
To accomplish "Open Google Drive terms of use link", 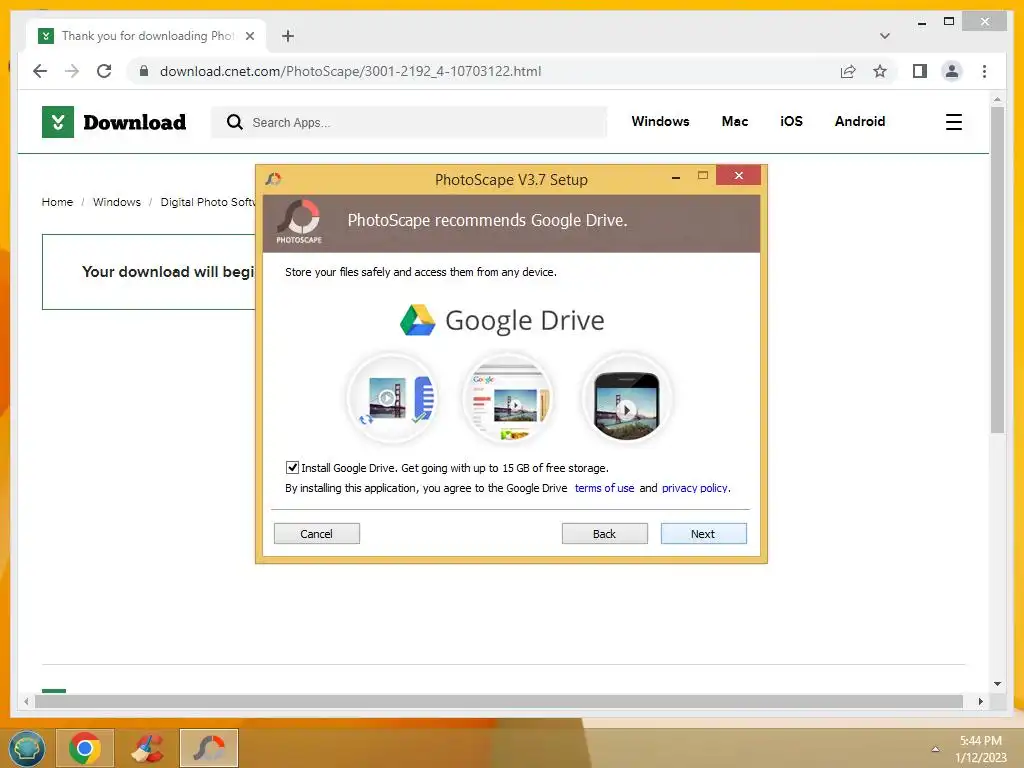I will point(604,488).
